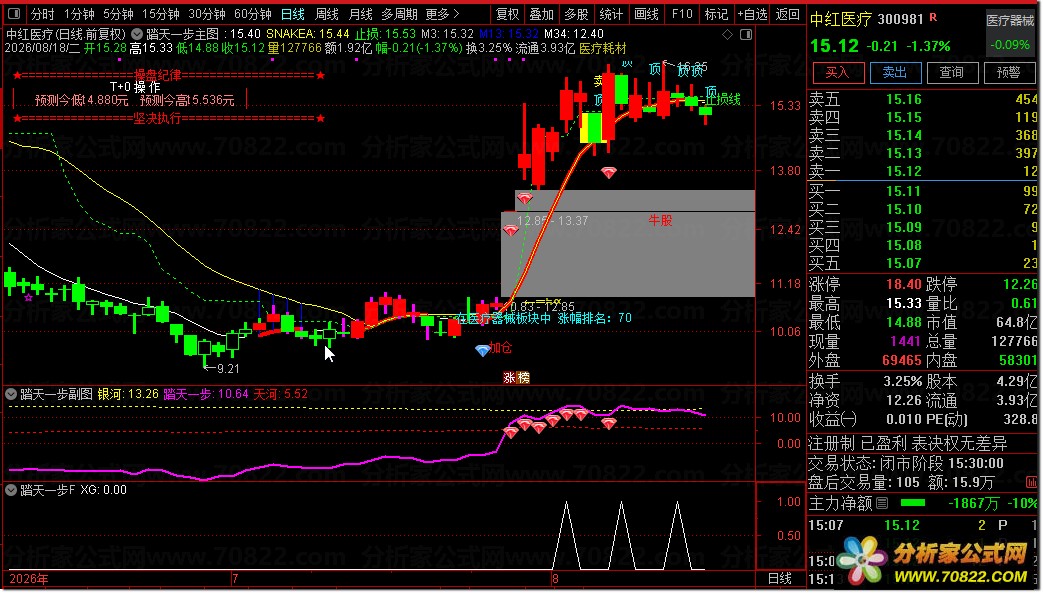Click the 卖出 sell button
Screen dimensions: 1044x593
896,73
